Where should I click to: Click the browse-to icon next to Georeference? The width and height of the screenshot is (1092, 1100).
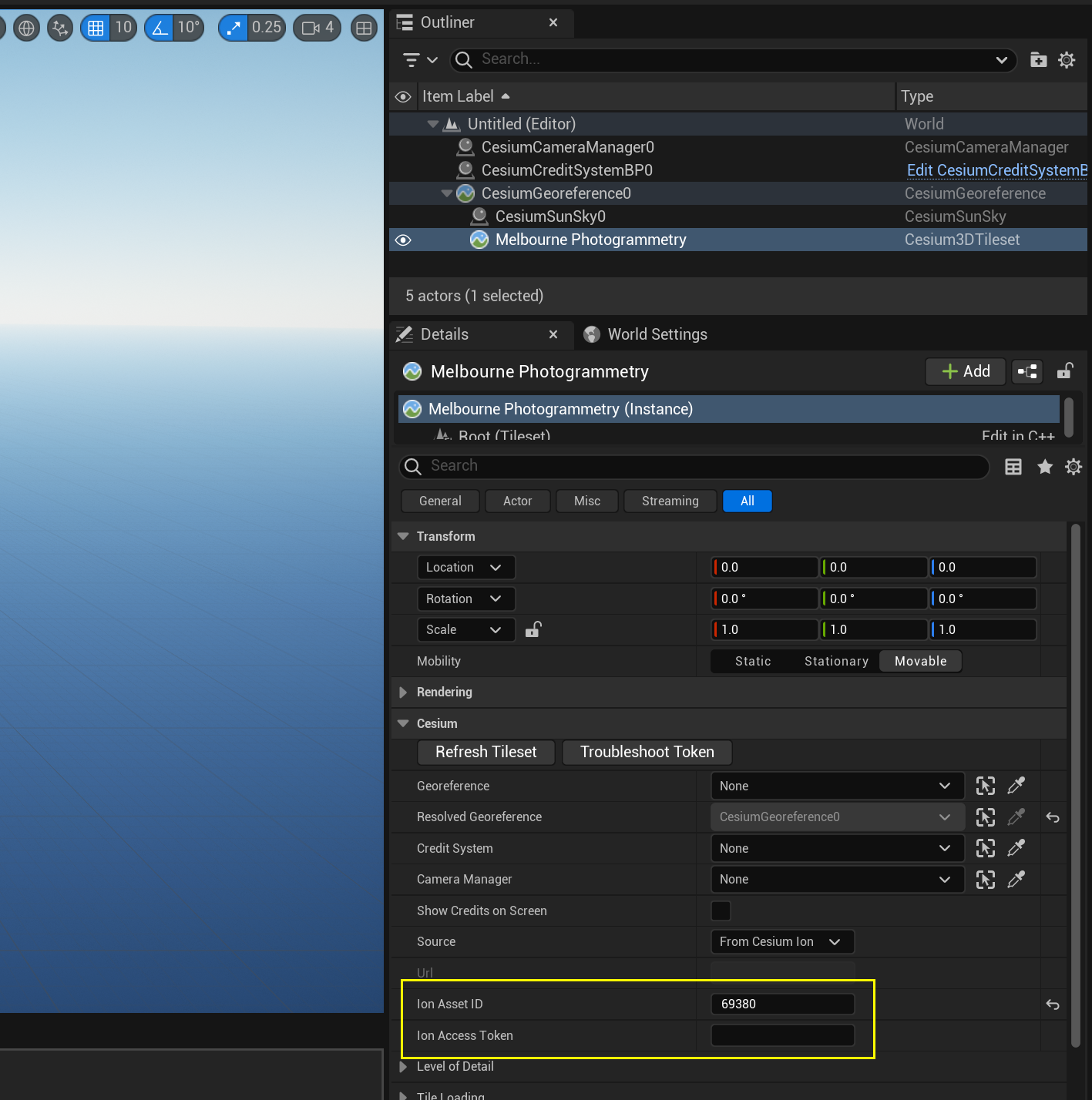tap(985, 786)
